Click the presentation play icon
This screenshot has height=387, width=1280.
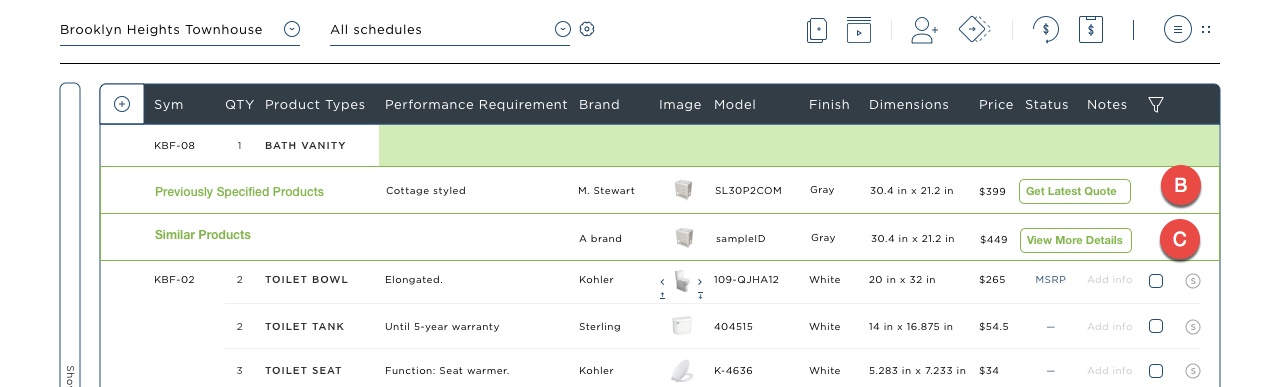pos(858,30)
